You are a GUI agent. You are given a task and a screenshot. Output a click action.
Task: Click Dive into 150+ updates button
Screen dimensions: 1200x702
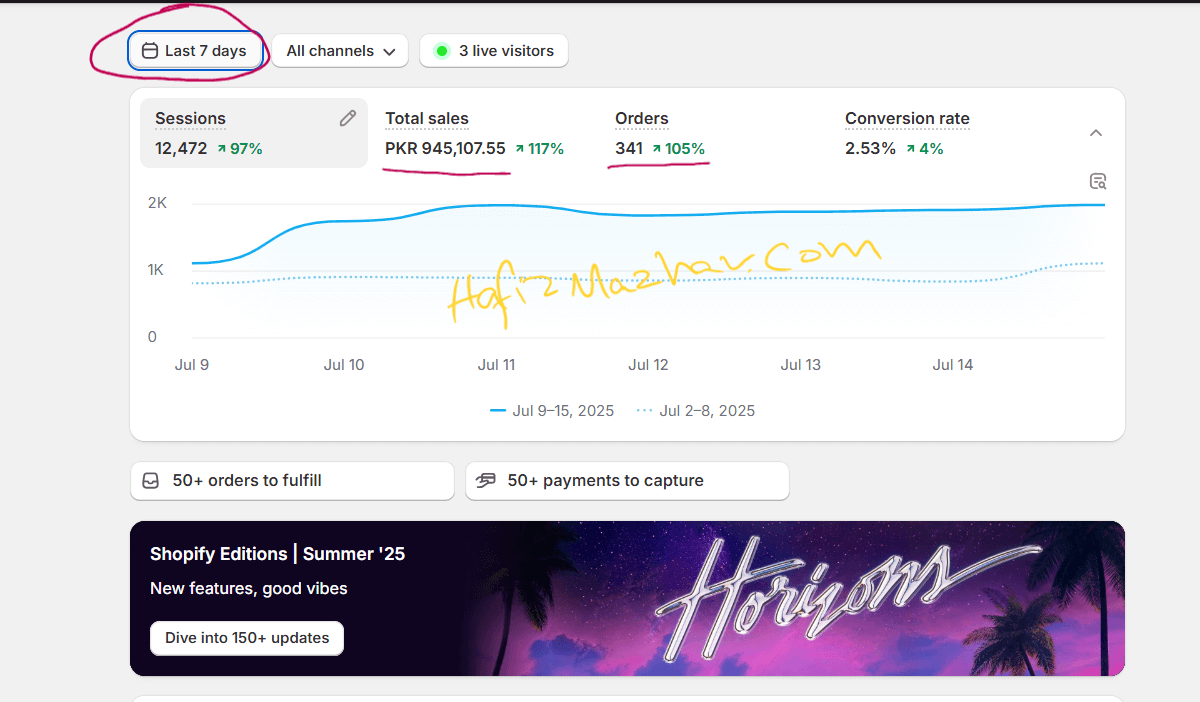pyautogui.click(x=247, y=638)
